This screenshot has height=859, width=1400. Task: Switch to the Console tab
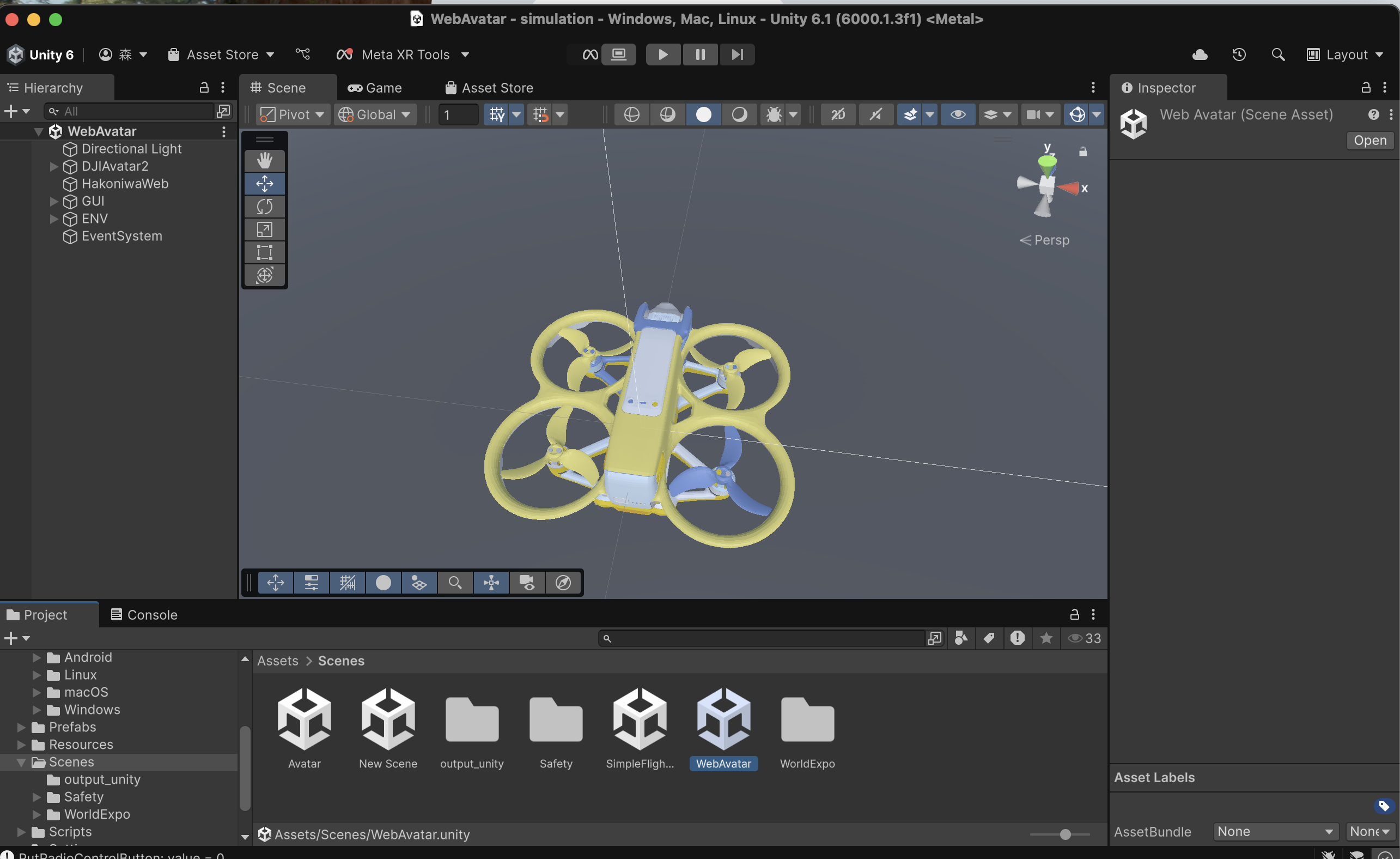(x=144, y=615)
